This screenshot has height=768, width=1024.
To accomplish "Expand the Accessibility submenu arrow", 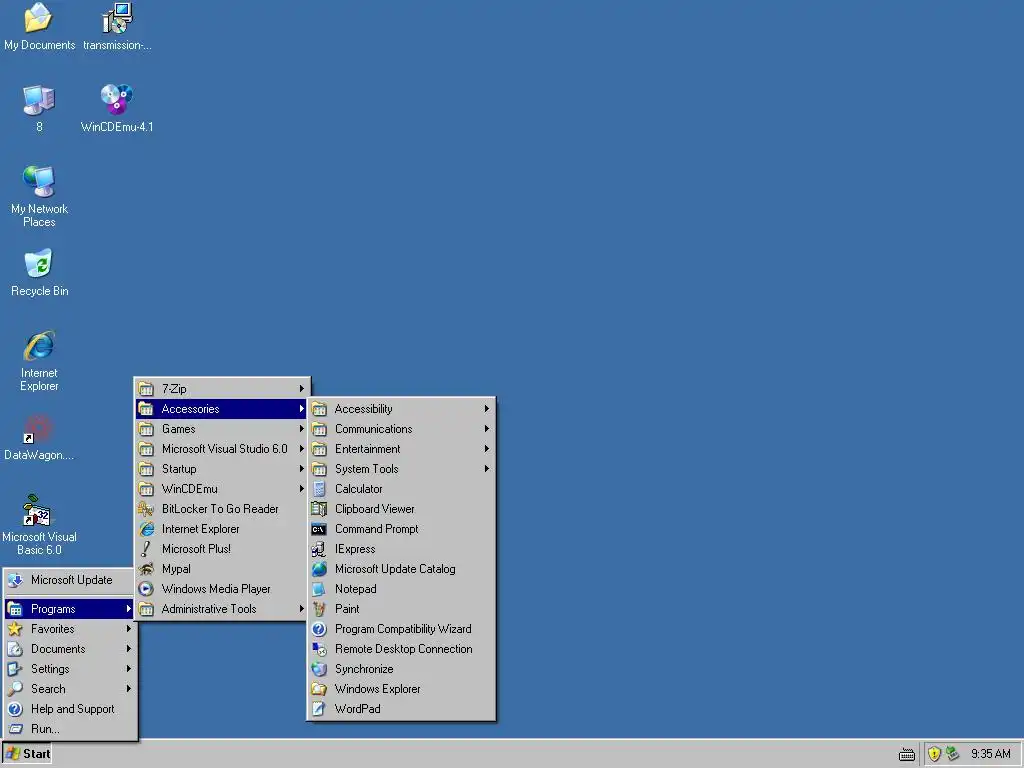I will [x=487, y=409].
